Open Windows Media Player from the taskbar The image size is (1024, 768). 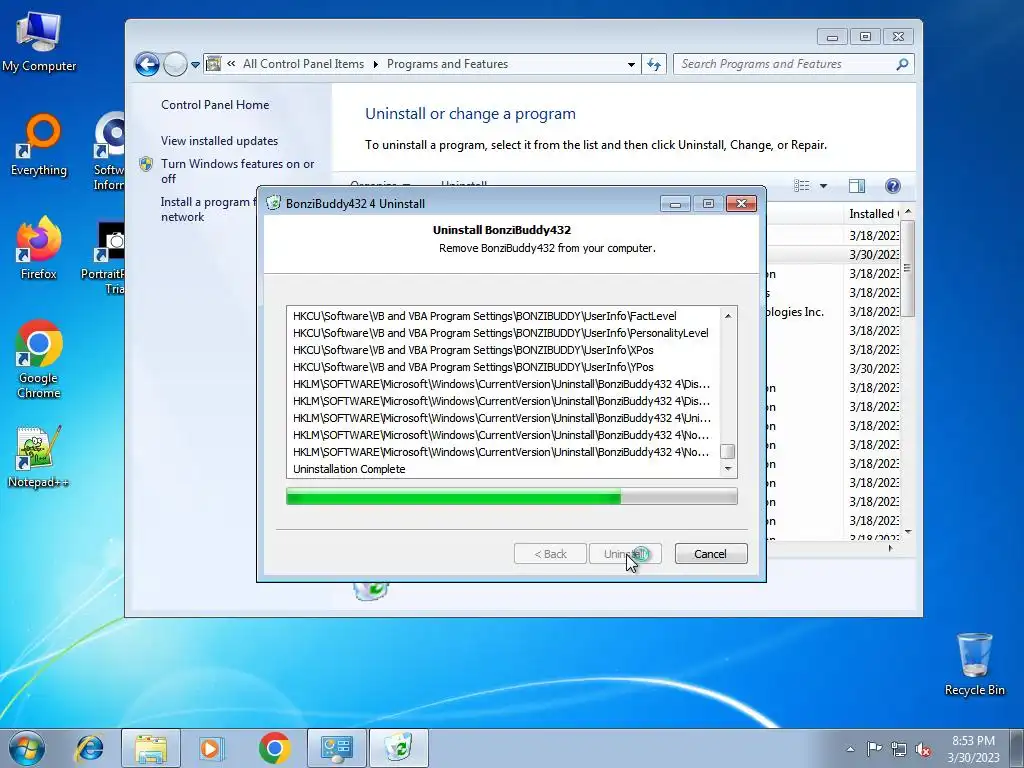[x=211, y=748]
